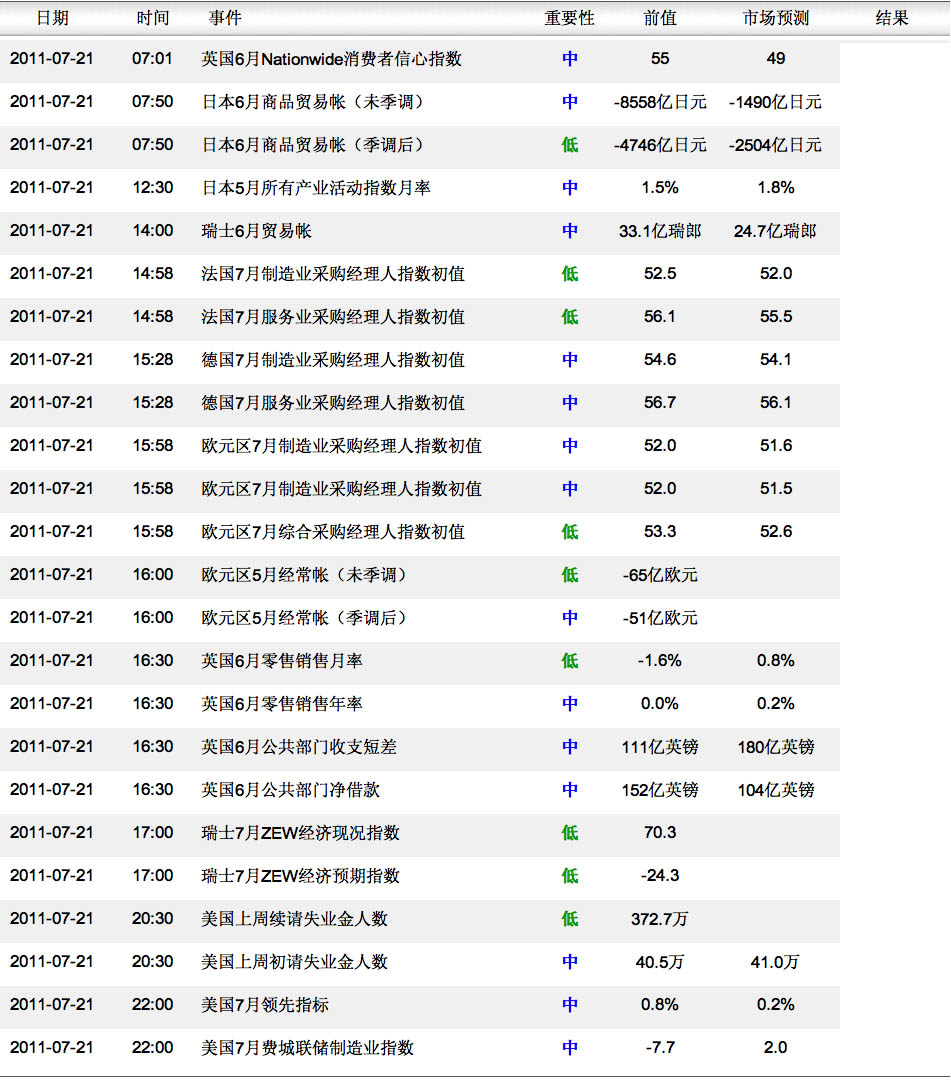The image size is (951, 1082).
Task: Click forecast value 52.6
Action: 776,531
